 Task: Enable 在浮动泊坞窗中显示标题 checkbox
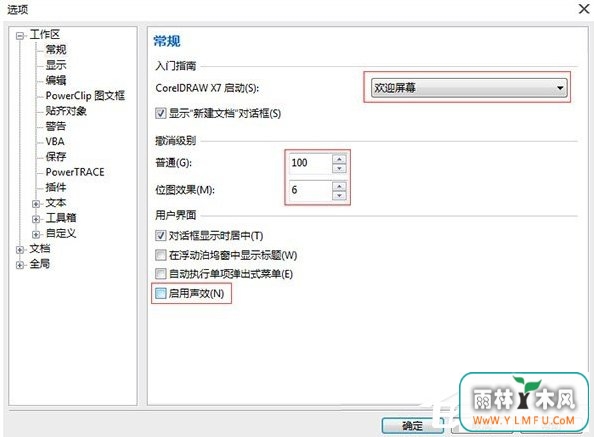point(161,254)
